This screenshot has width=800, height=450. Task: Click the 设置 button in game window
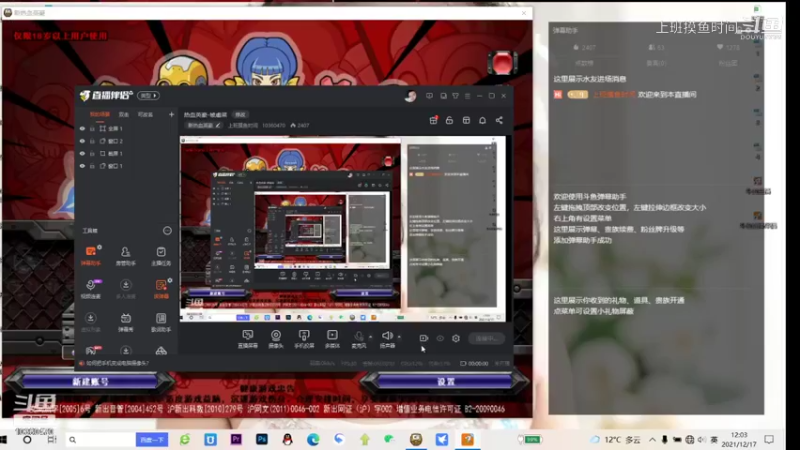[445, 381]
